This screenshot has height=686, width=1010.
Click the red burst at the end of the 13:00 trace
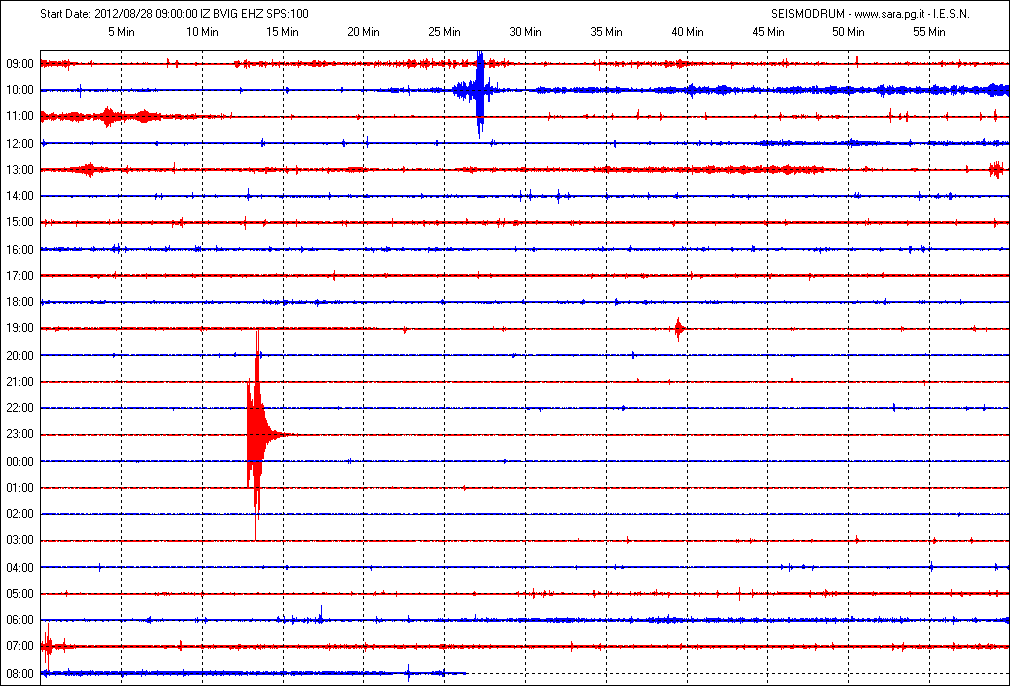tap(996, 169)
